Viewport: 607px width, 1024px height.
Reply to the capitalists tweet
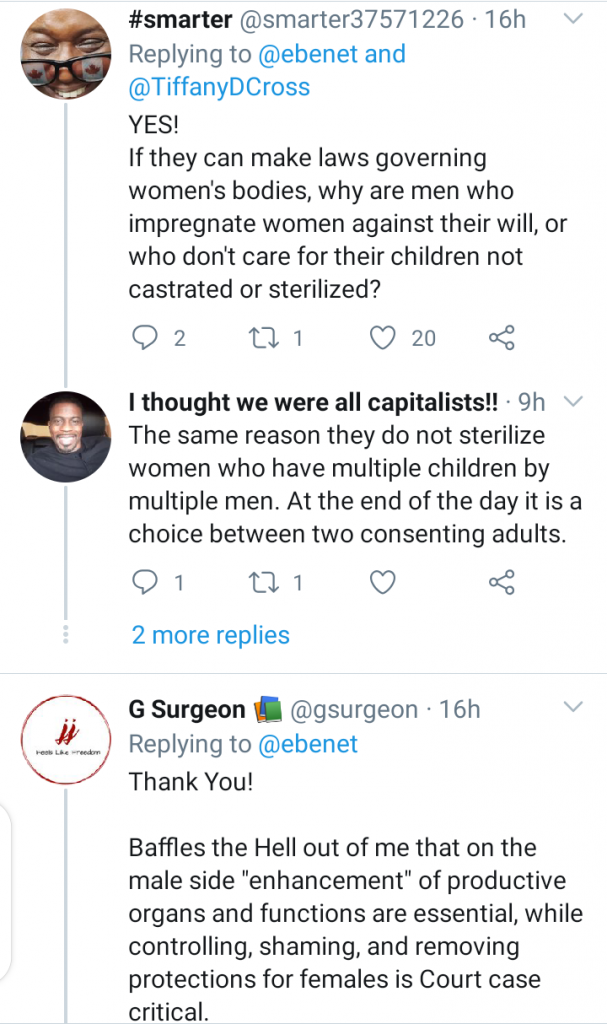point(146,581)
